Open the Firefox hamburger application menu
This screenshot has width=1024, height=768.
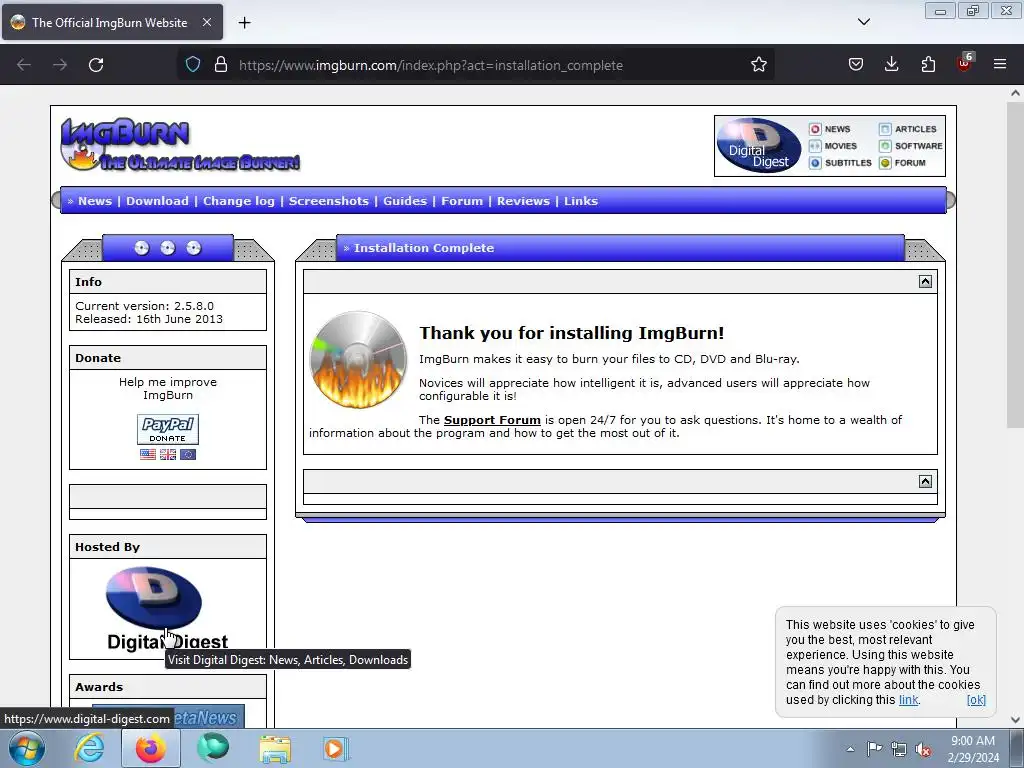pos(999,64)
